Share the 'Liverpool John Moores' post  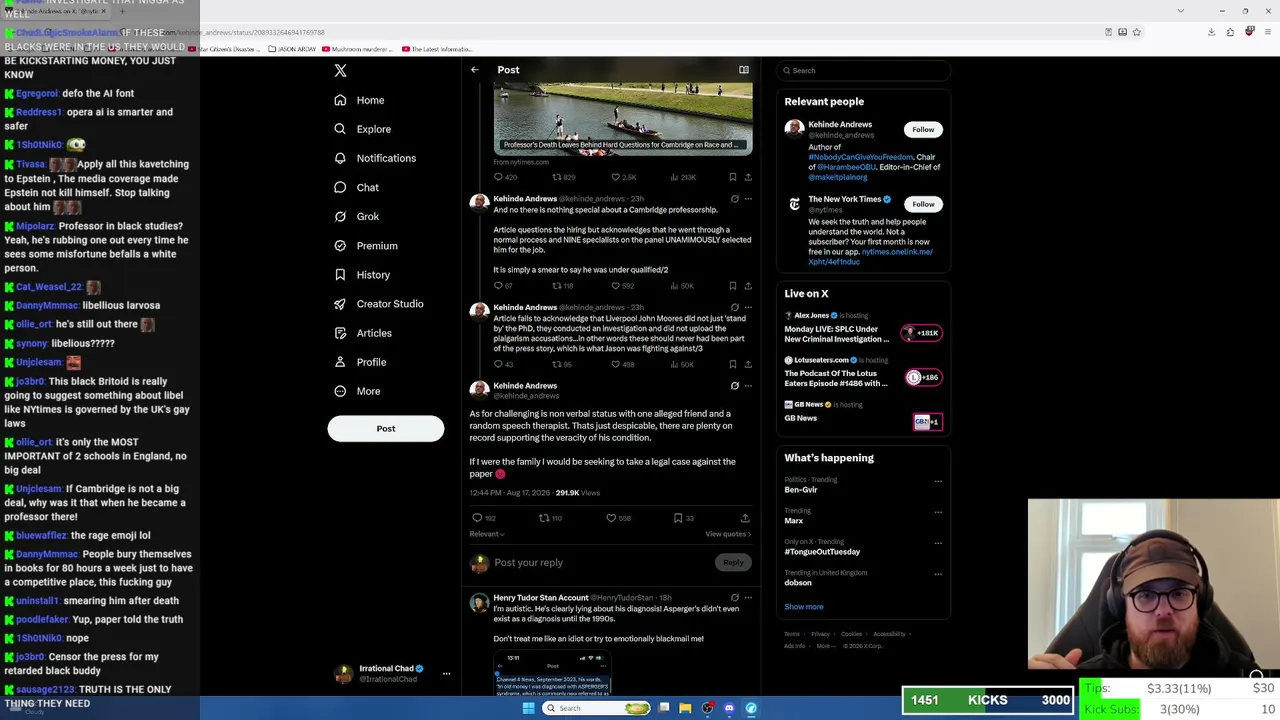coord(748,364)
